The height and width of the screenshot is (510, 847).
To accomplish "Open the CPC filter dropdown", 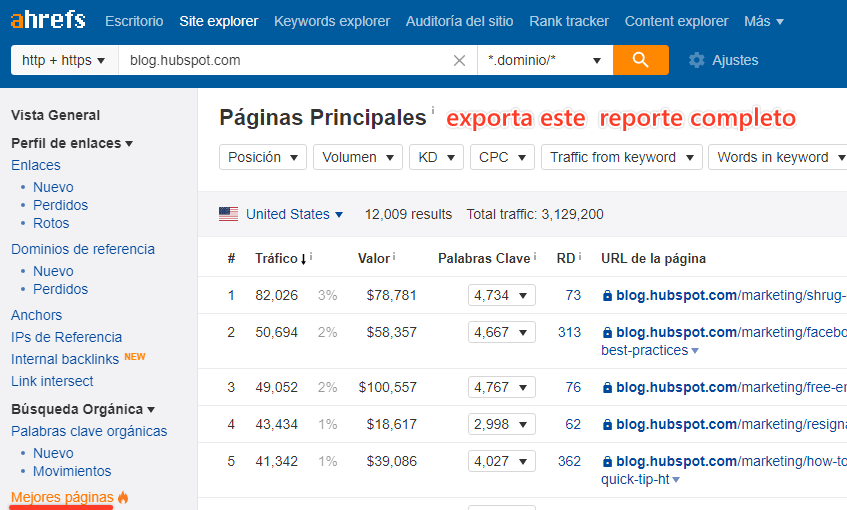I will pyautogui.click(x=502, y=157).
